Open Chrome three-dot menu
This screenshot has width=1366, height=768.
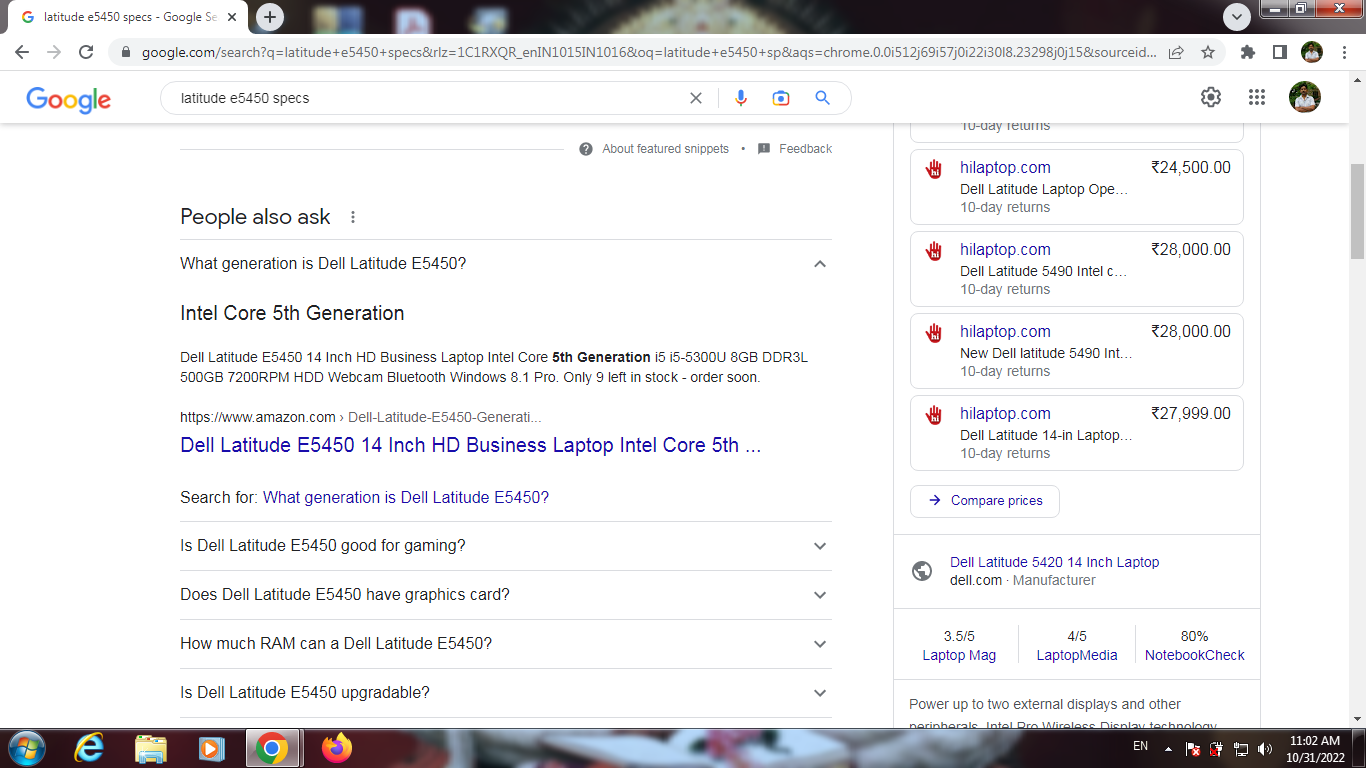click(x=1344, y=52)
